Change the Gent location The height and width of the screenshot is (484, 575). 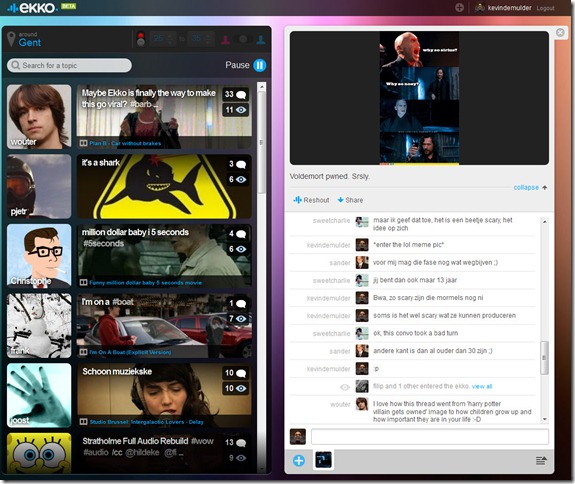[29, 43]
